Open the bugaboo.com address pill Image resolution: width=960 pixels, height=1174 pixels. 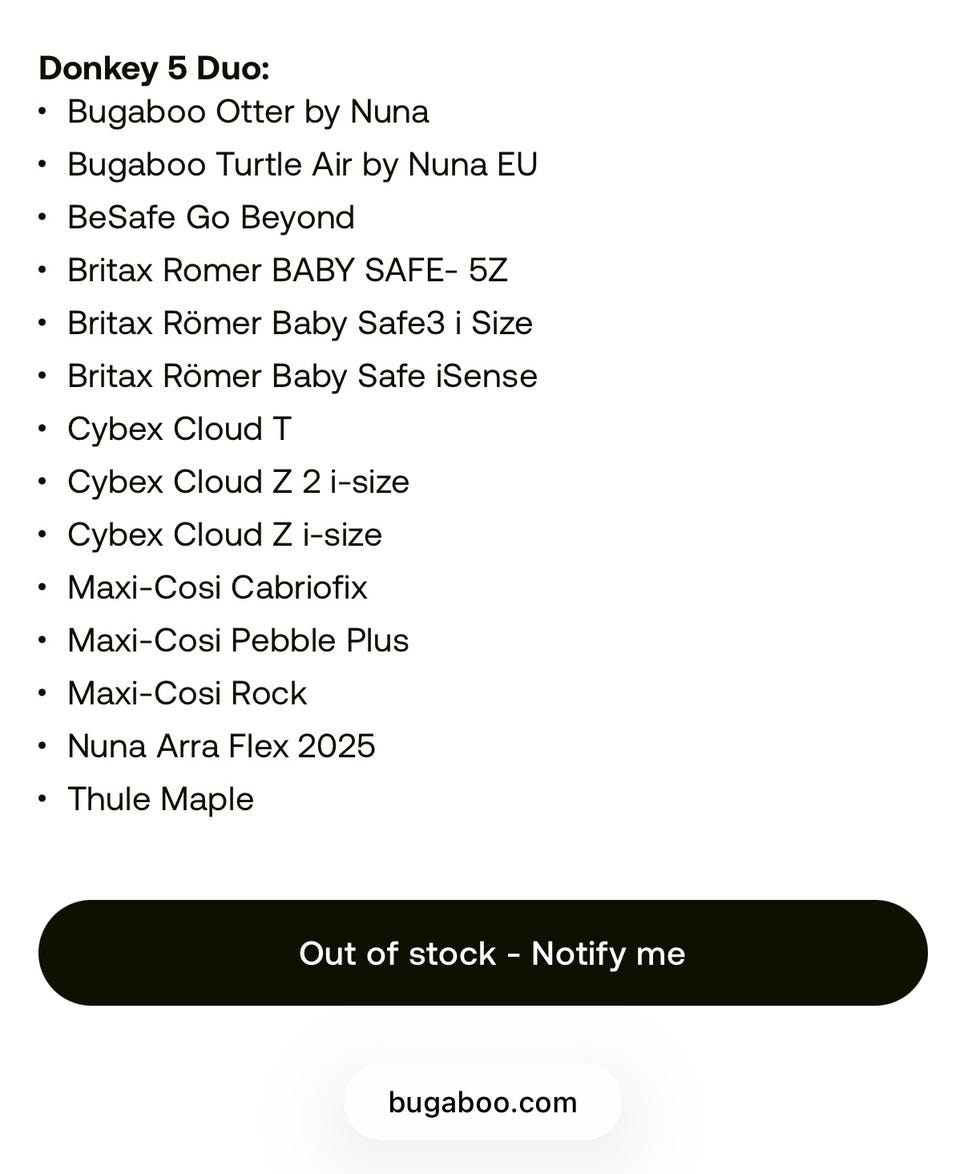(483, 1102)
